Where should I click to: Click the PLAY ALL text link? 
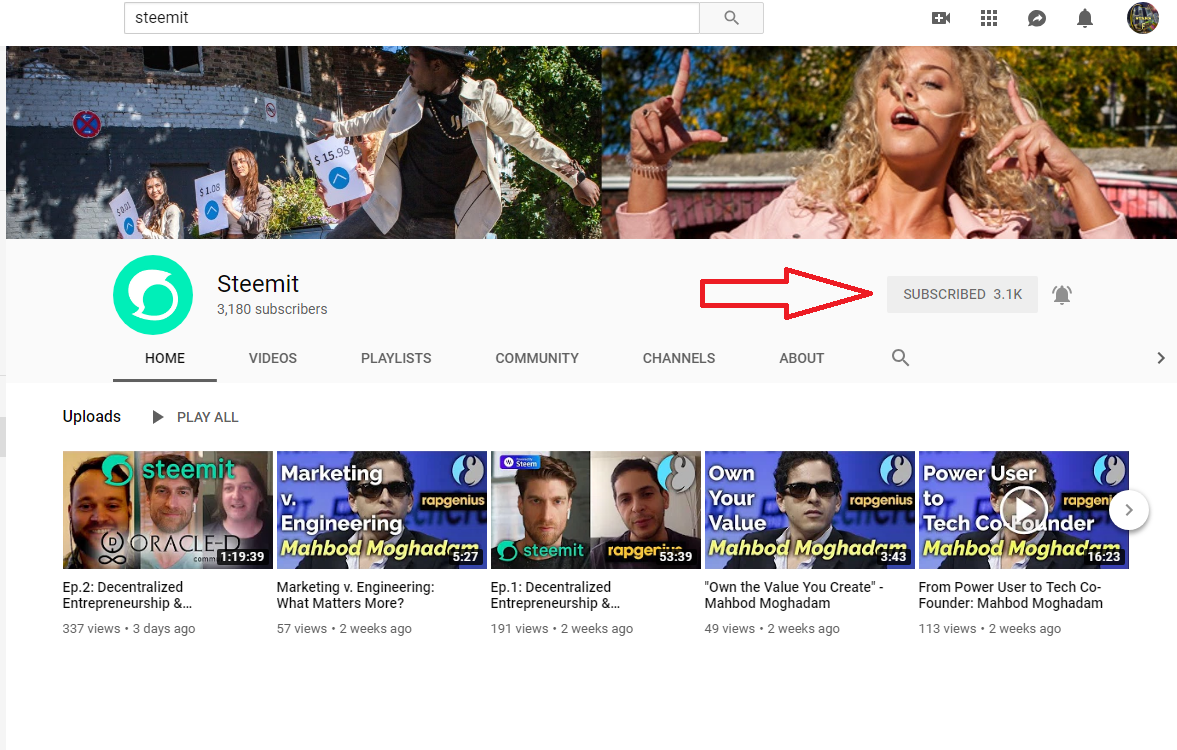[x=207, y=417]
